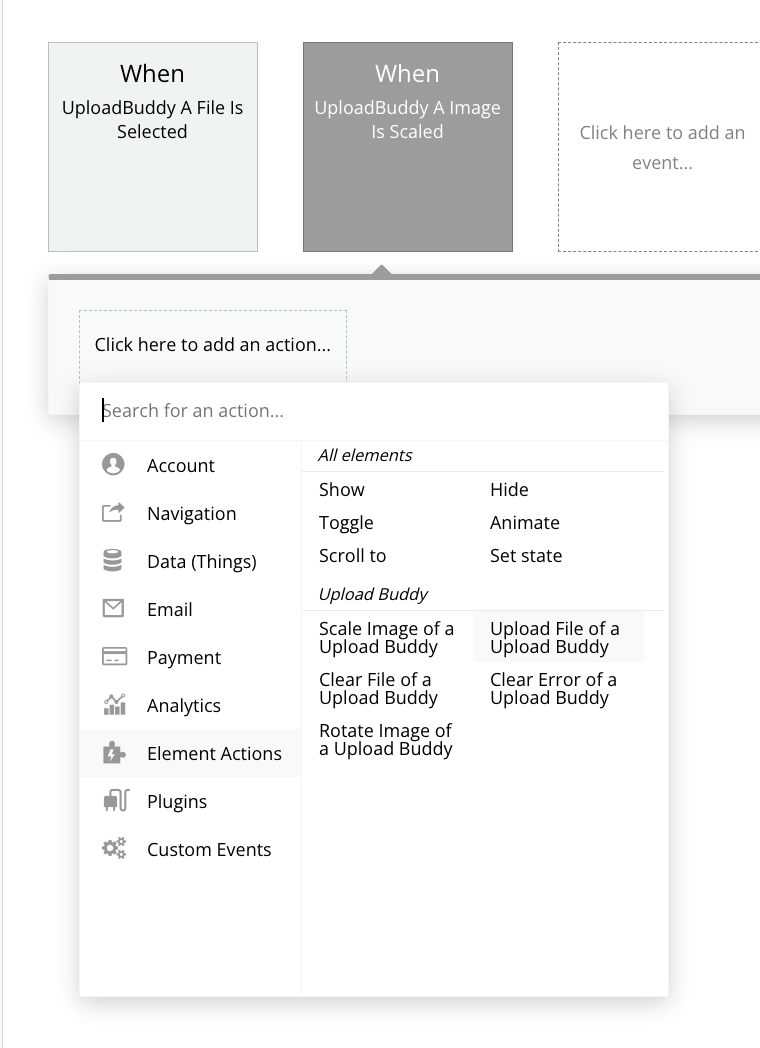Choose the Email envelope icon

coord(113,608)
